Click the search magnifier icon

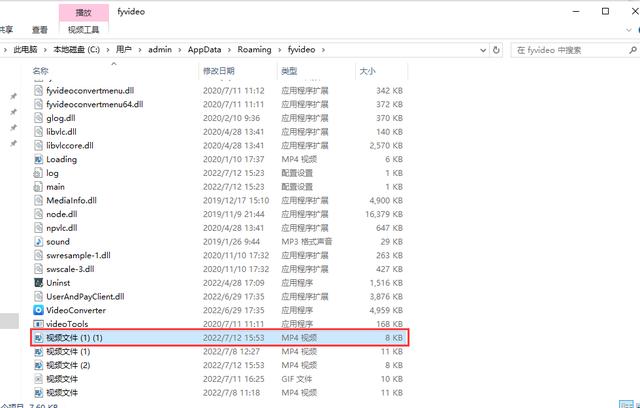[x=632, y=50]
